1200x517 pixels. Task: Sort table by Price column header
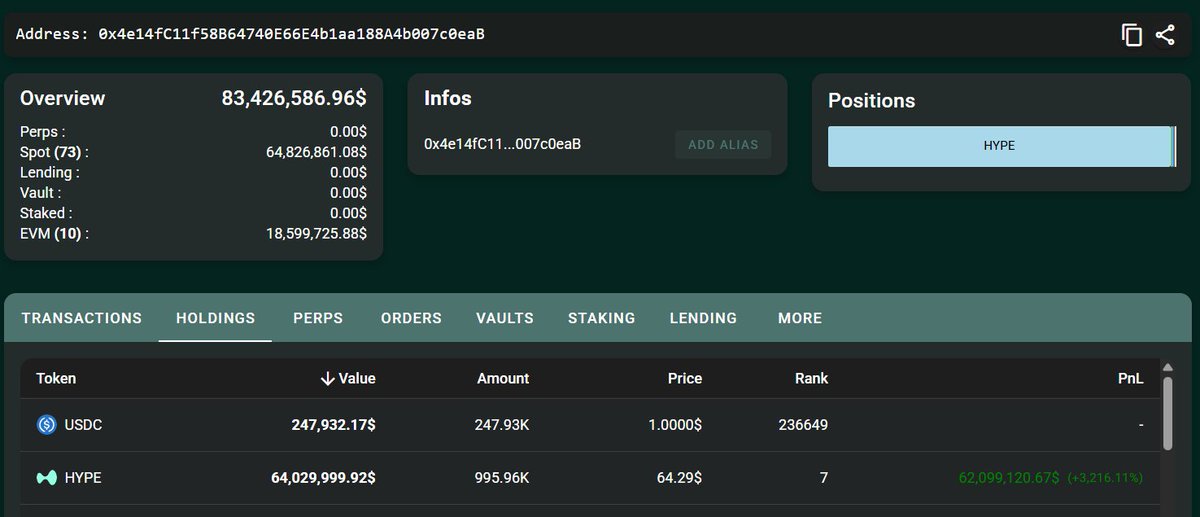tap(685, 378)
